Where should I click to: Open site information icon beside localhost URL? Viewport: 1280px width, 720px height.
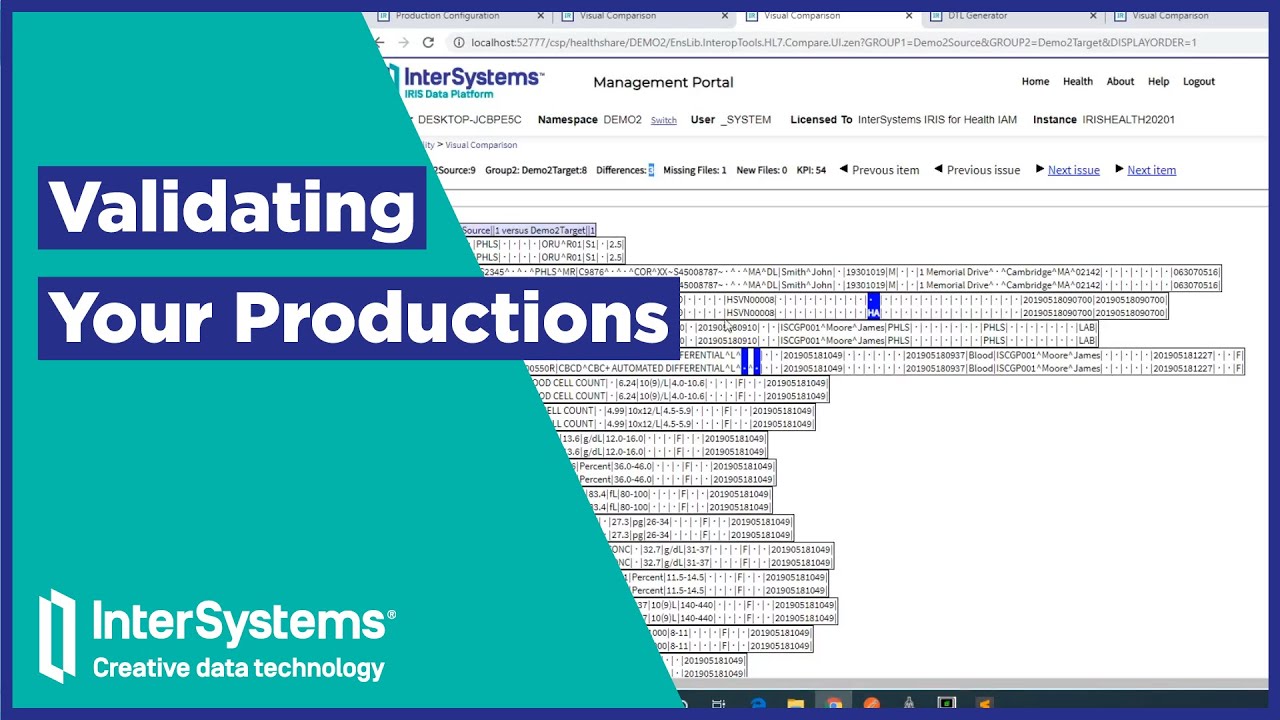458,42
